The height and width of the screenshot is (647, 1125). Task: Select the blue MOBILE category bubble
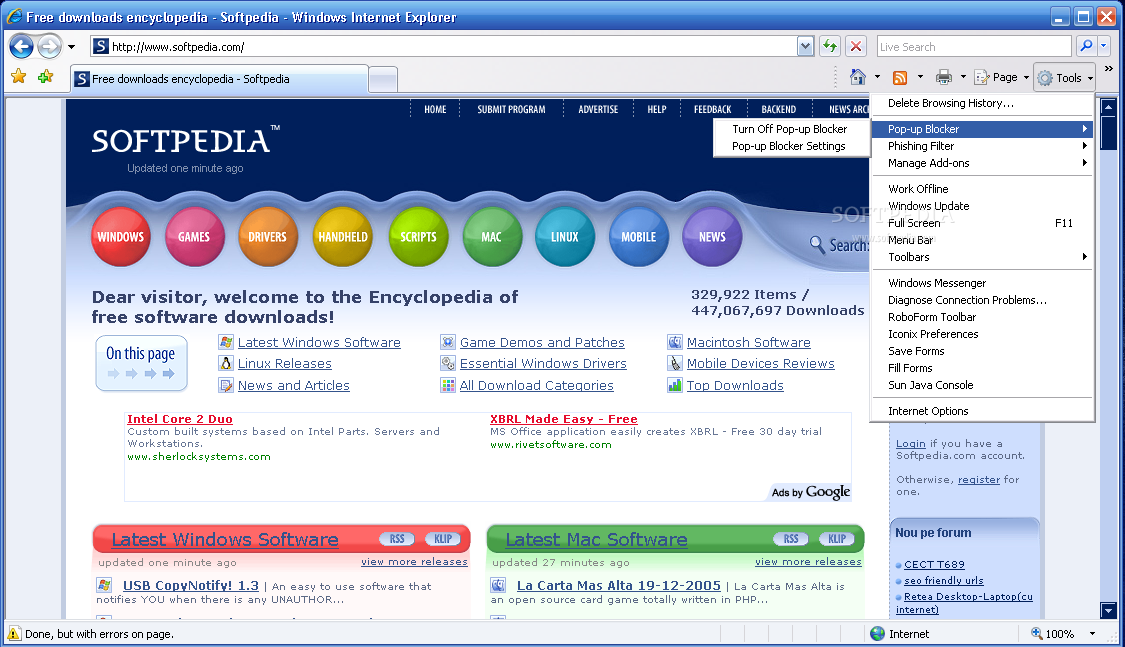(x=639, y=237)
